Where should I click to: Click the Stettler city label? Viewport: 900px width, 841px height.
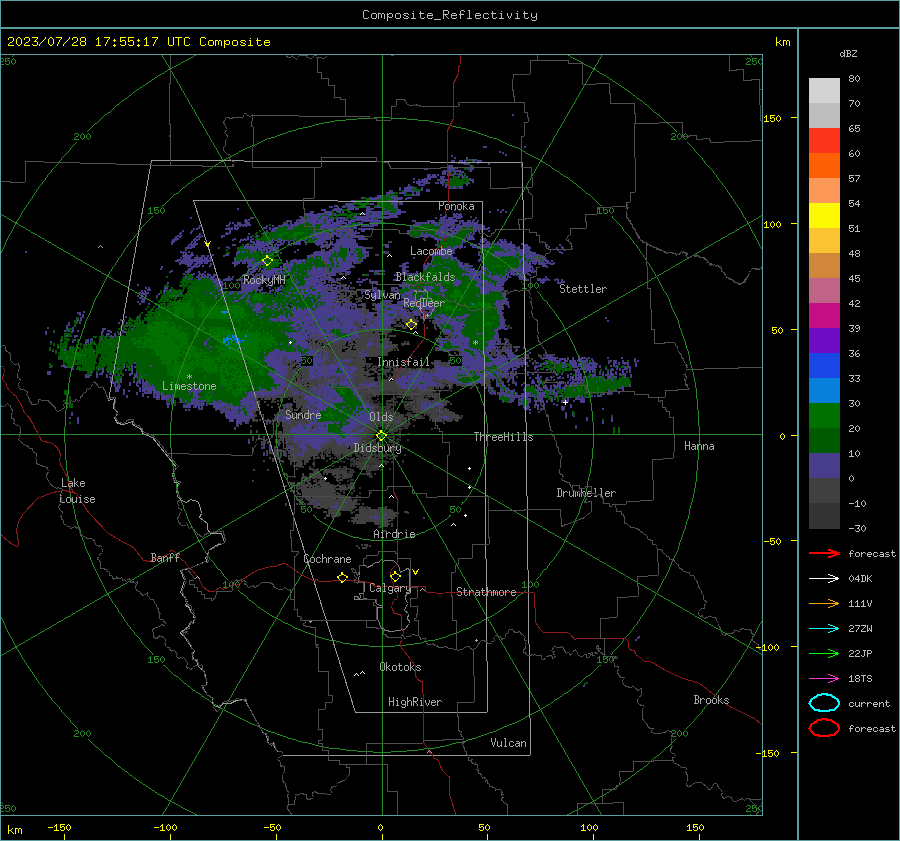coord(583,289)
